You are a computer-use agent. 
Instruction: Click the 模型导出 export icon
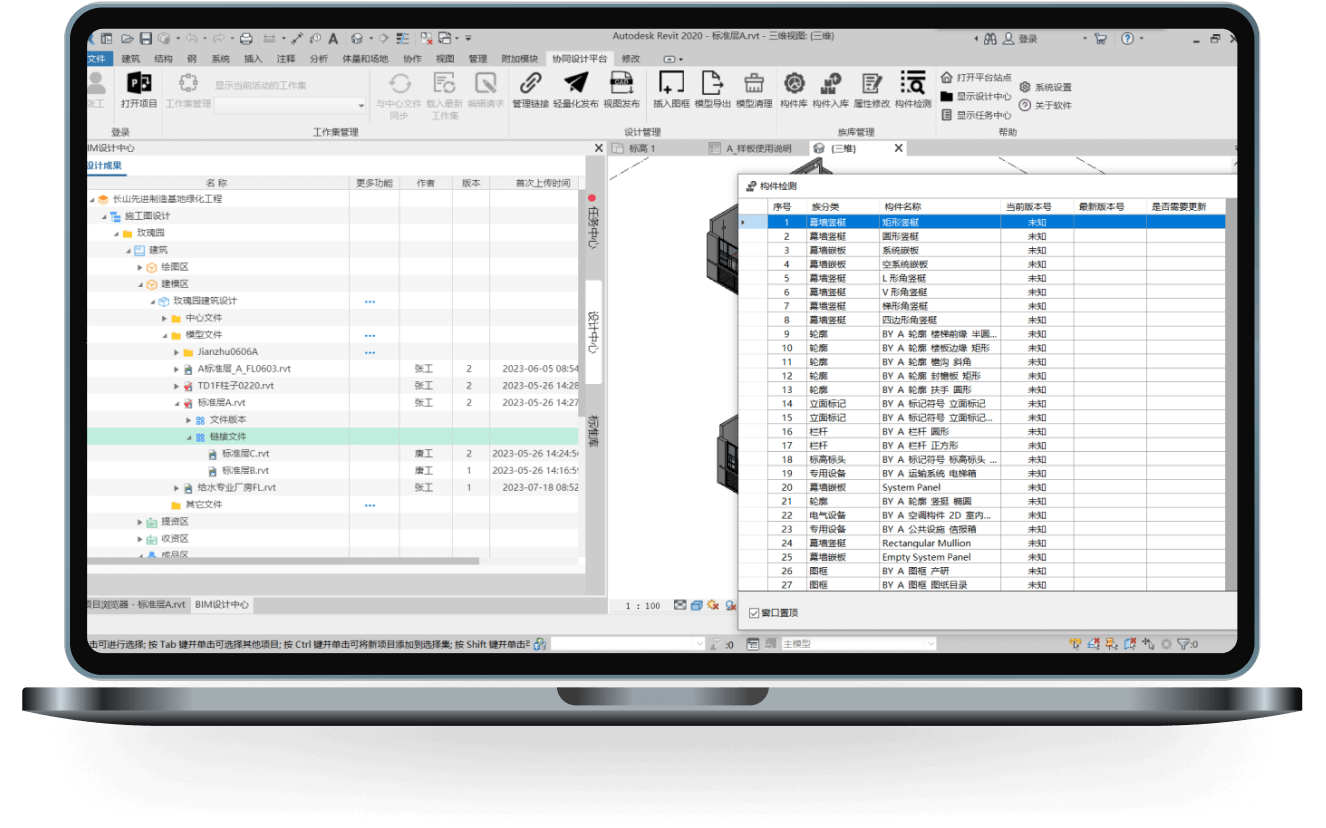tap(712, 84)
